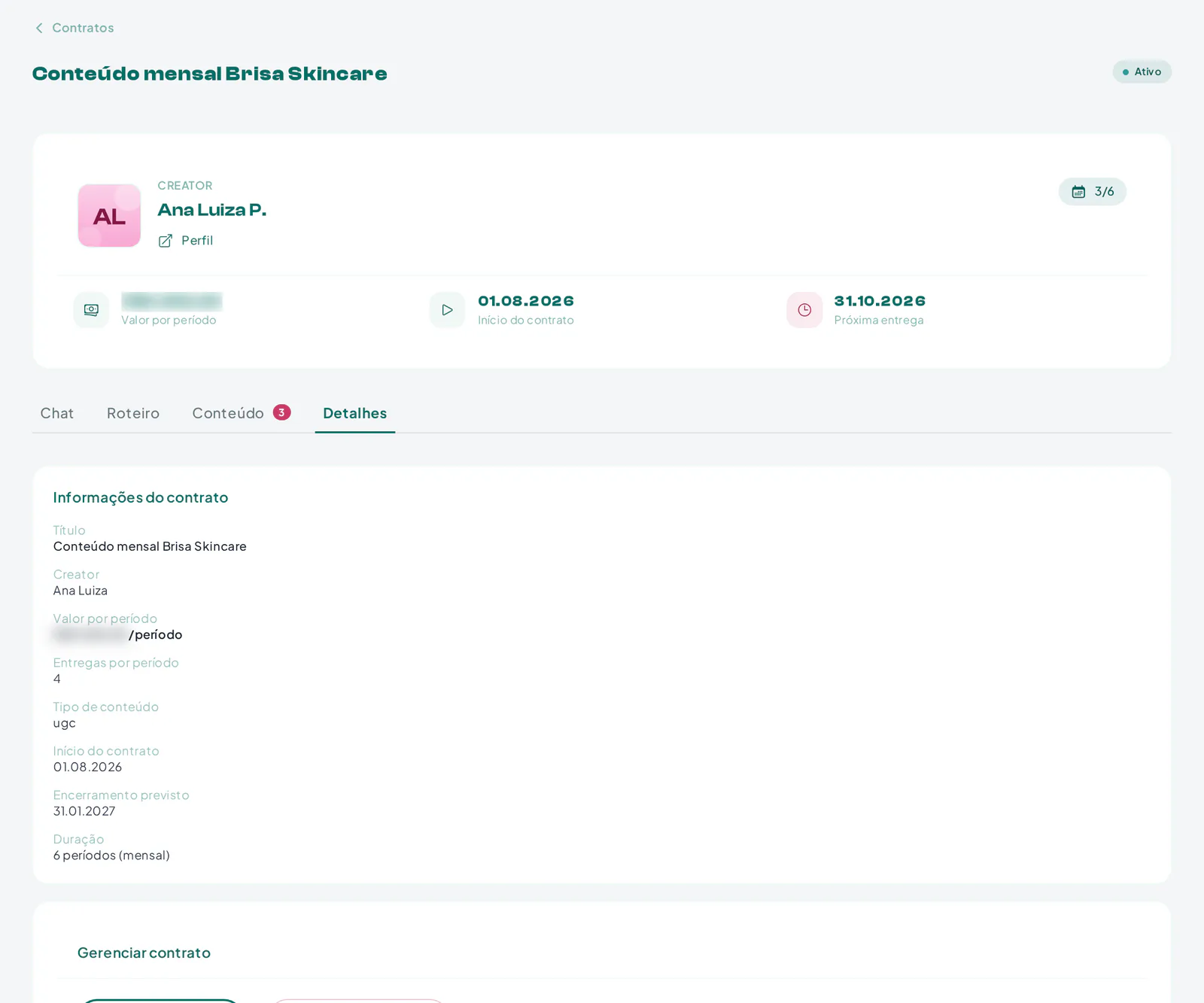The image size is (1204, 1003).
Task: Click the content type value ugc
Action: pyautogui.click(x=65, y=723)
